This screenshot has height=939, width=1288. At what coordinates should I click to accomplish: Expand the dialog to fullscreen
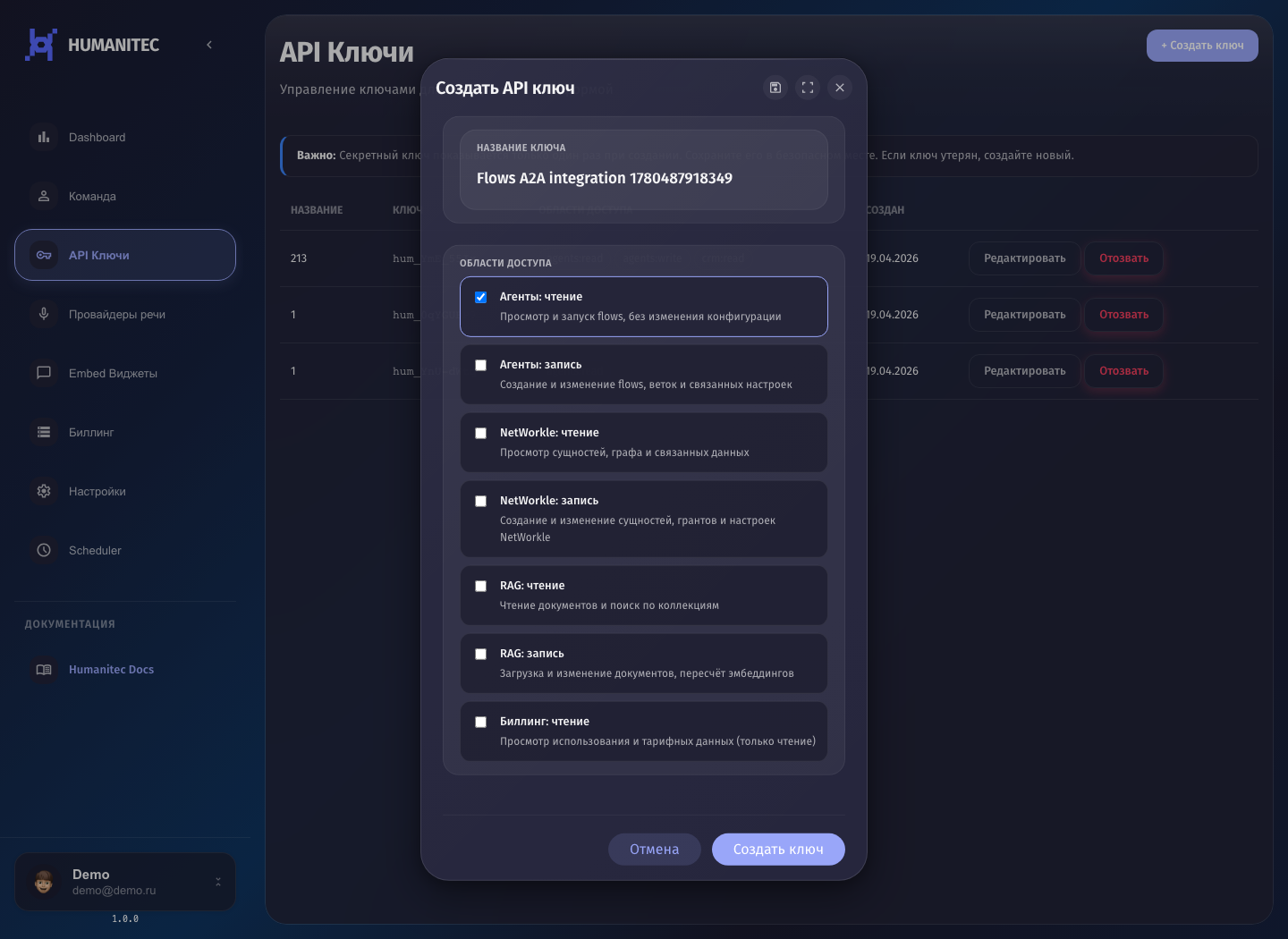808,88
